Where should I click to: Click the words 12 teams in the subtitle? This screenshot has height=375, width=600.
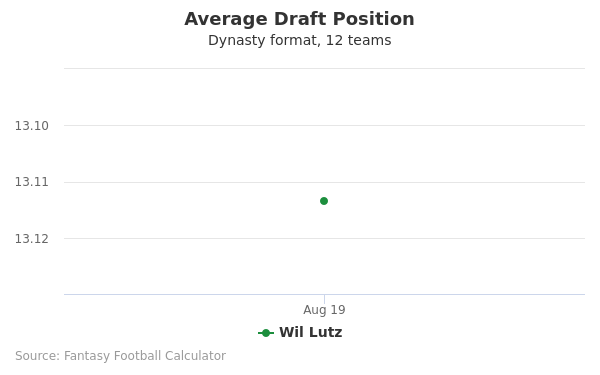[x=358, y=40]
